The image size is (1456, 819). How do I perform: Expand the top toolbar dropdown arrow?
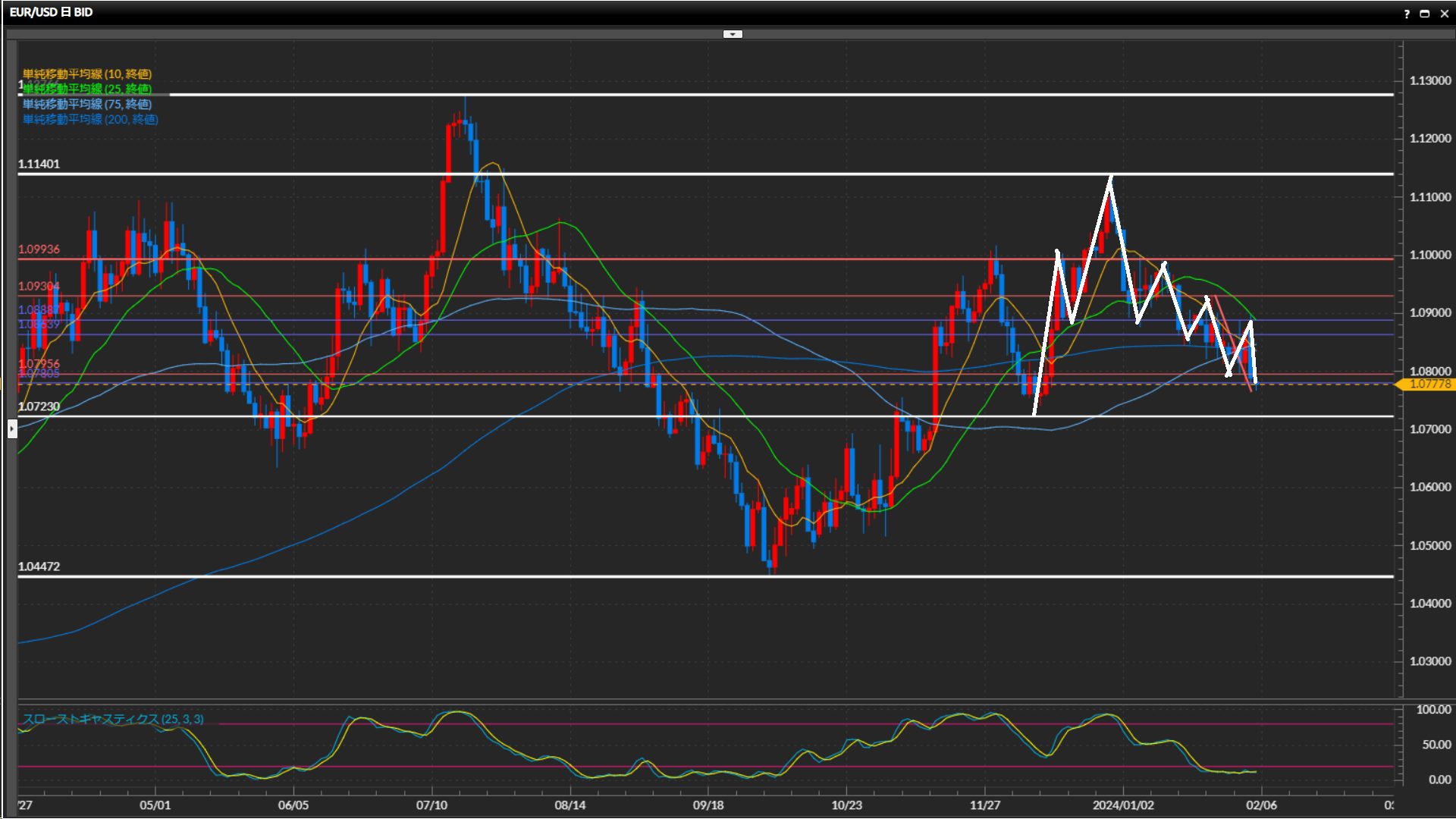tap(733, 34)
